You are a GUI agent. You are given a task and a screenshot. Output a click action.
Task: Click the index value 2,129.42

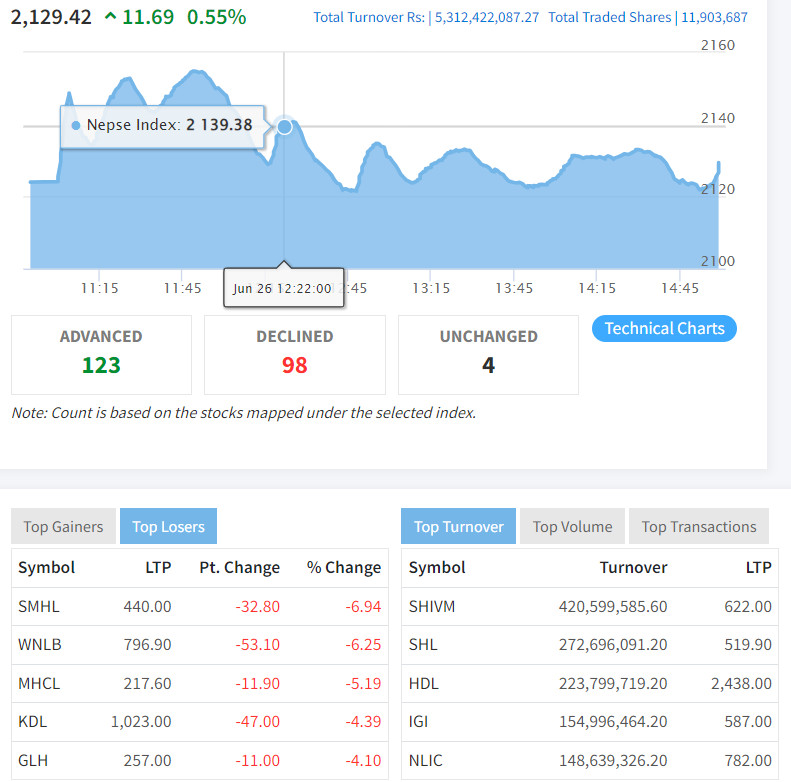[51, 17]
